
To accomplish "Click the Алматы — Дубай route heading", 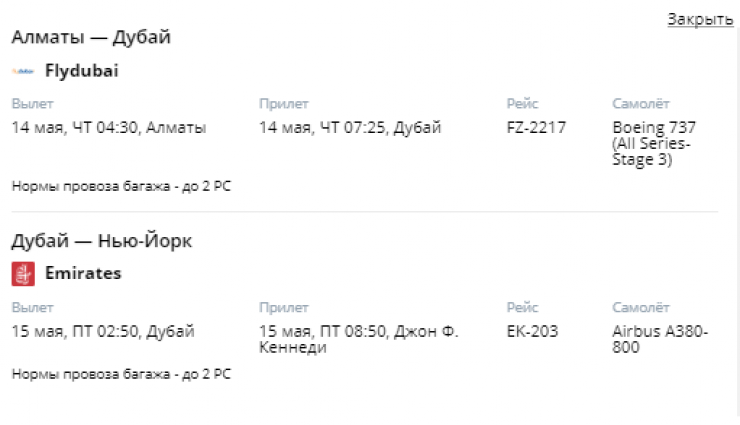I will (x=91, y=37).
